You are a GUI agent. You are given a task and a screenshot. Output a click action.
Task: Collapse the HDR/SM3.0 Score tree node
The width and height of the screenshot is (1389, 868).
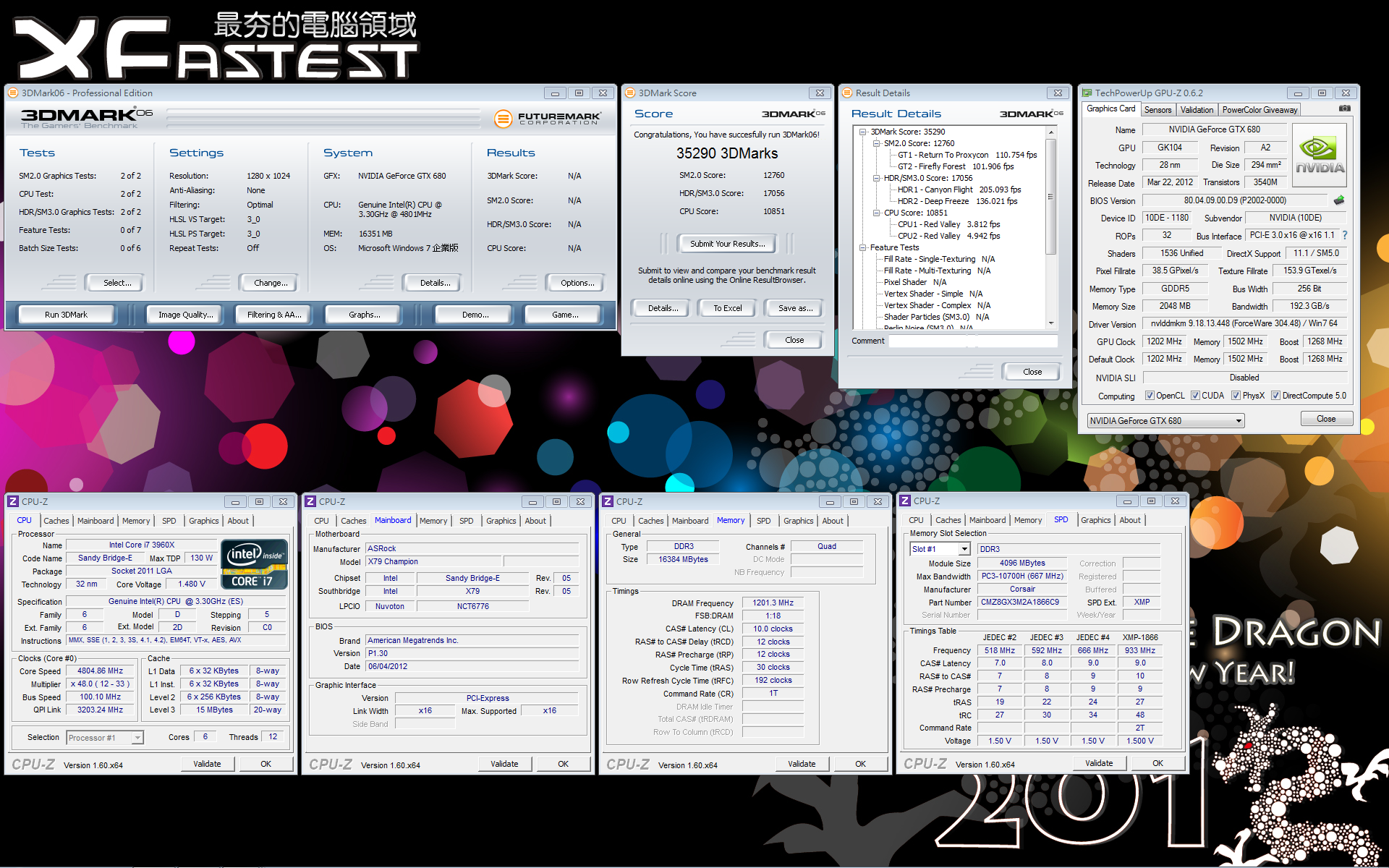(x=876, y=178)
